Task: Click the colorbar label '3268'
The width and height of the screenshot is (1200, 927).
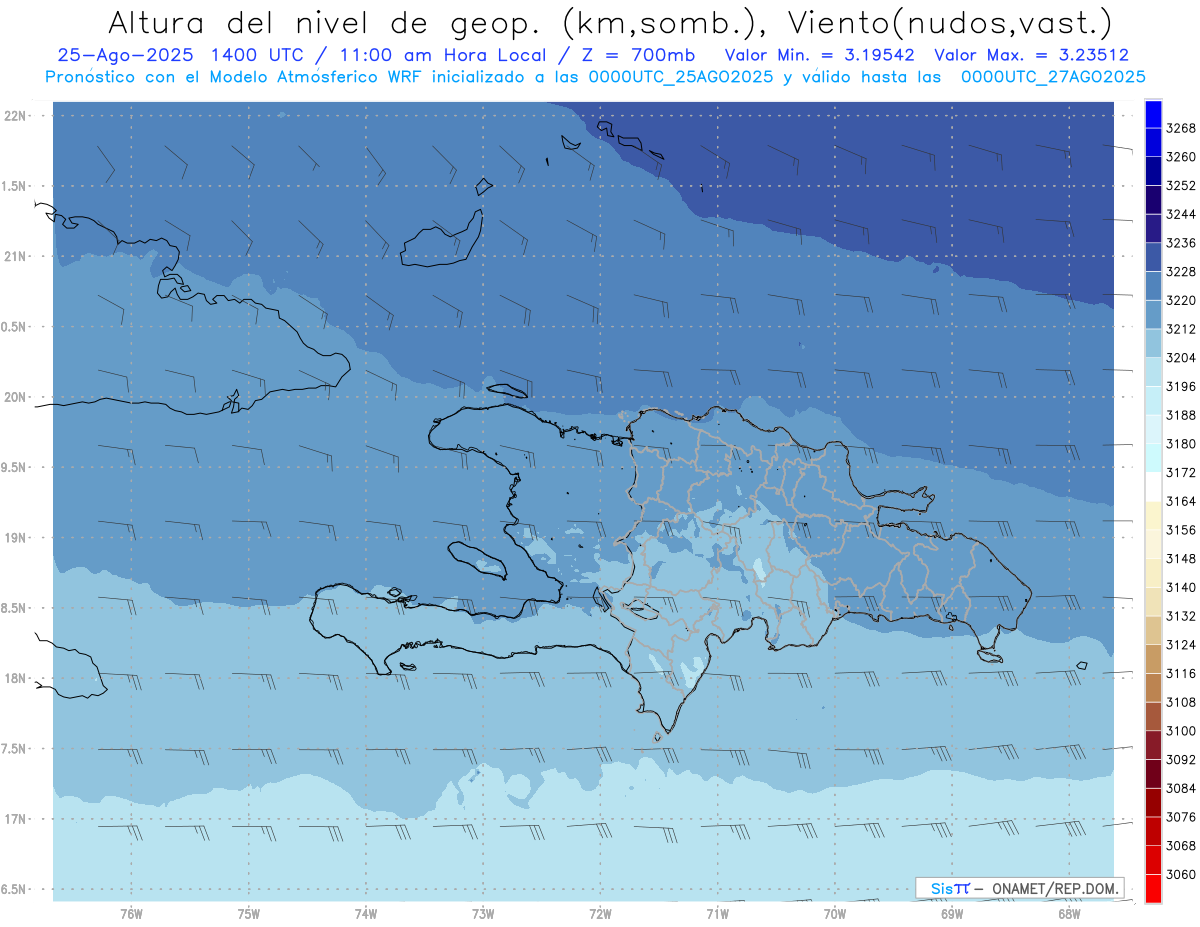Action: [x=1181, y=128]
